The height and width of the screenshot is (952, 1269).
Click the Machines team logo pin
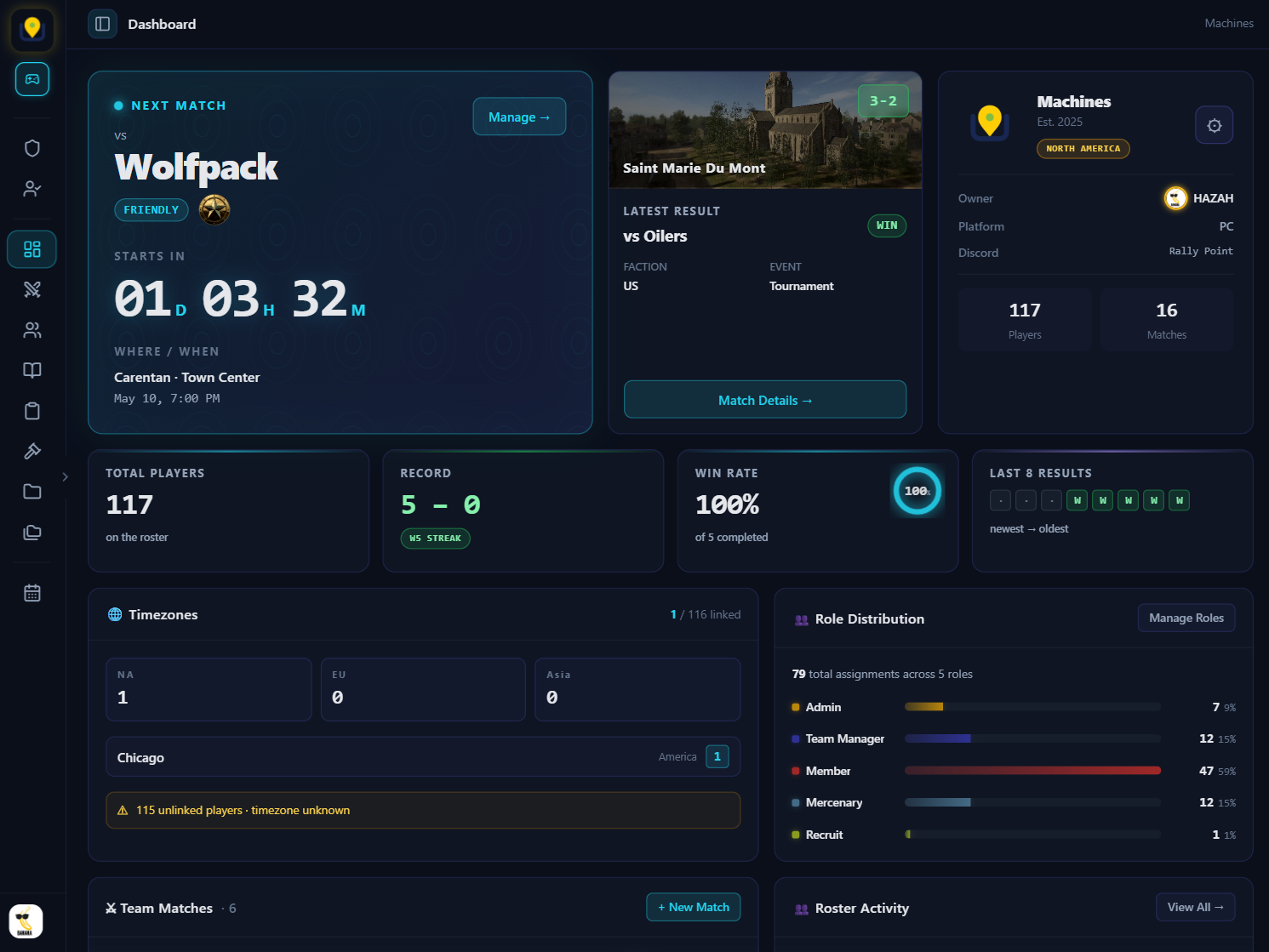point(990,123)
